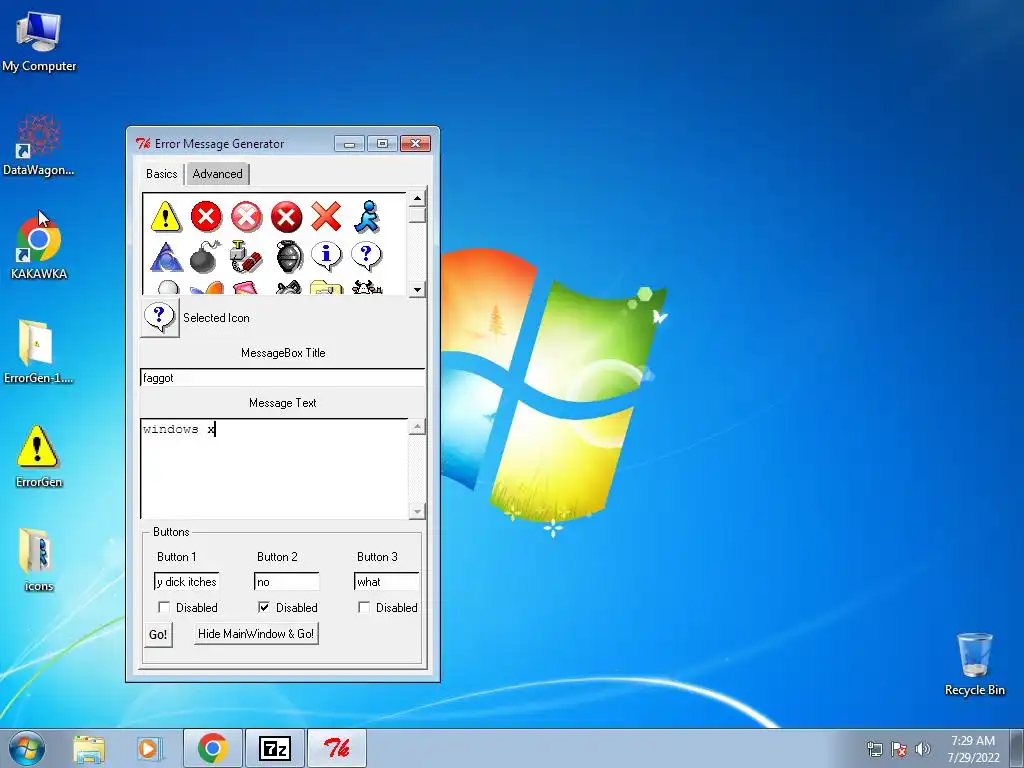
Task: Switch to the Basics tab
Action: coord(162,174)
